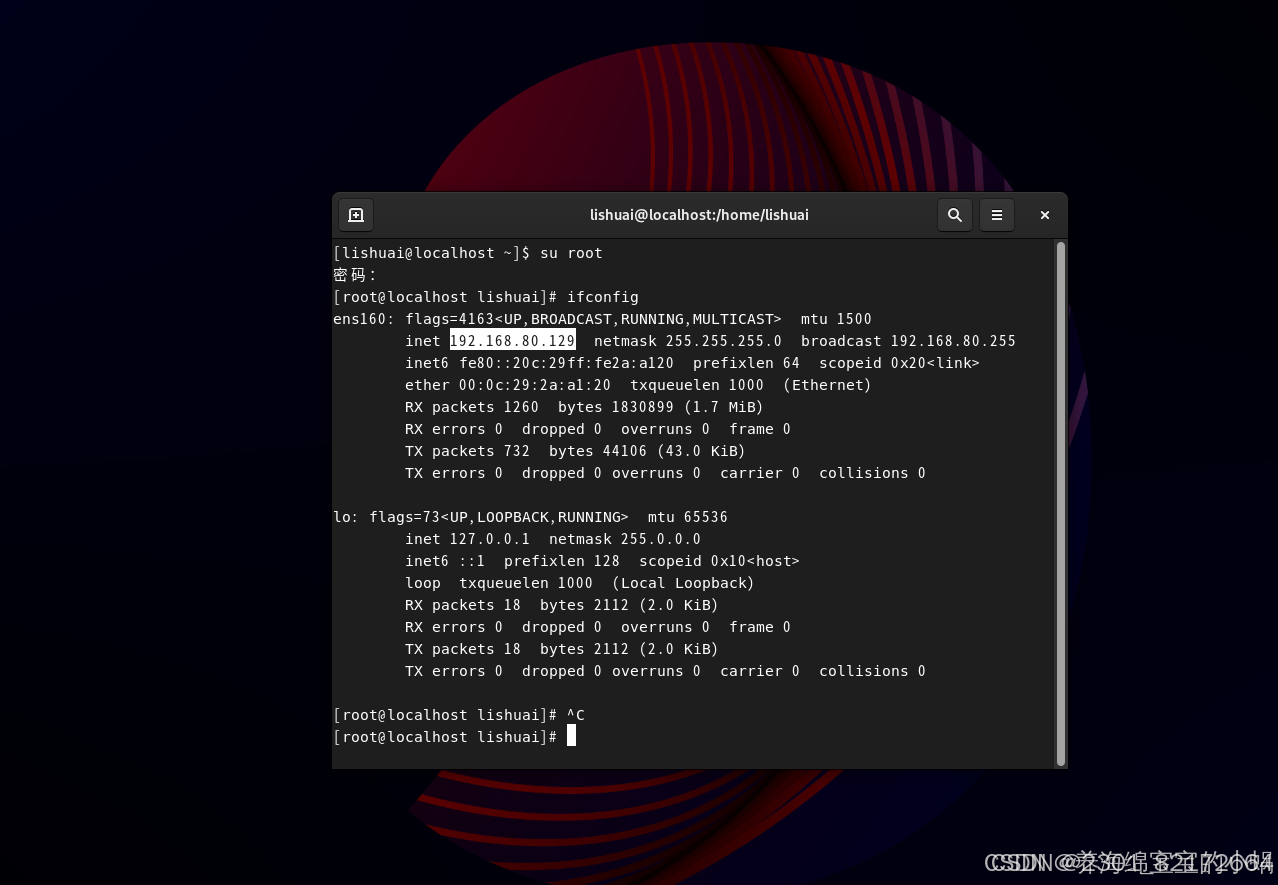This screenshot has height=885, width=1278.
Task: Click the '(Local Loopback)' text
Action: pos(683,583)
